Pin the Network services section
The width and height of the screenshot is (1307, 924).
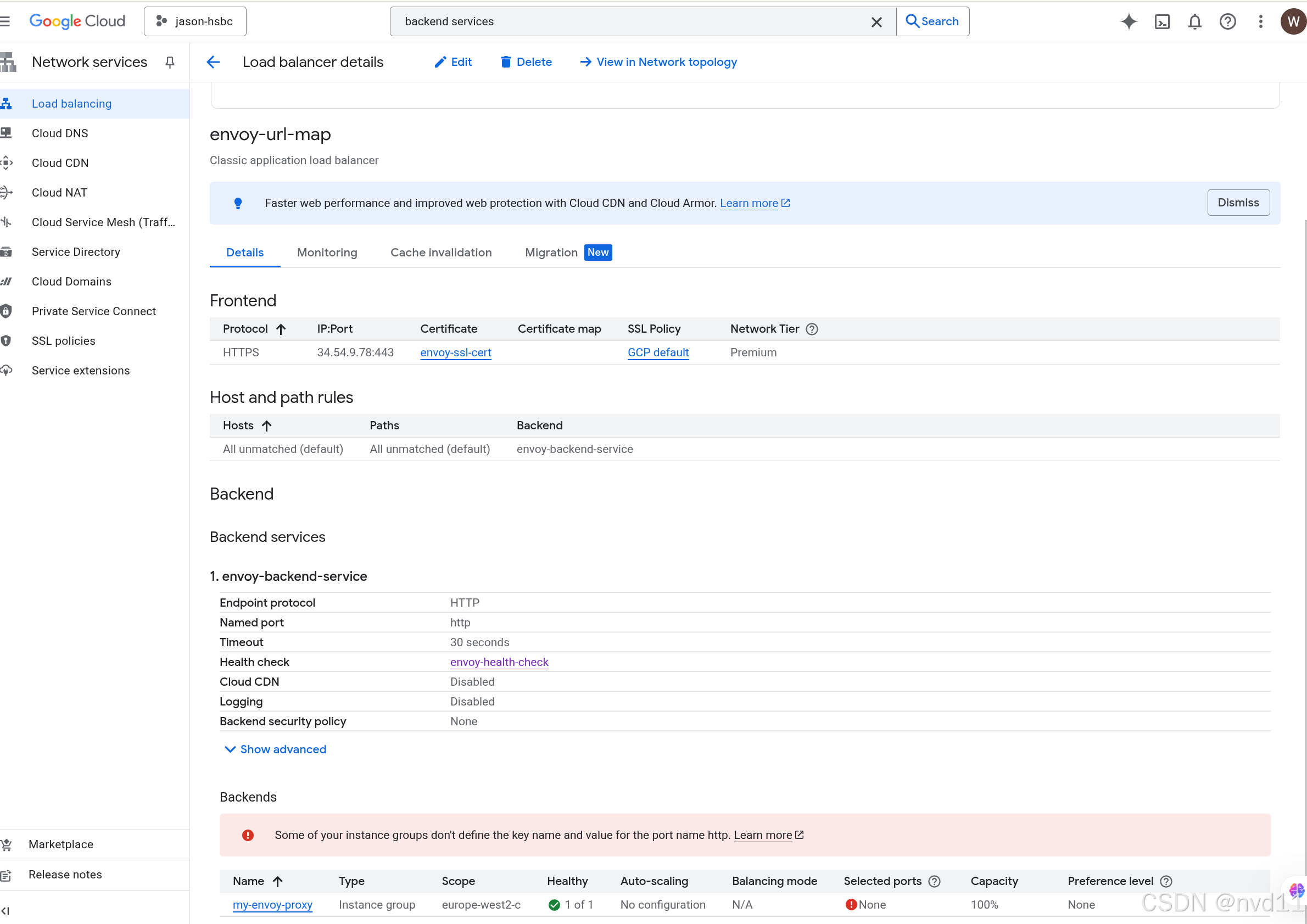170,62
